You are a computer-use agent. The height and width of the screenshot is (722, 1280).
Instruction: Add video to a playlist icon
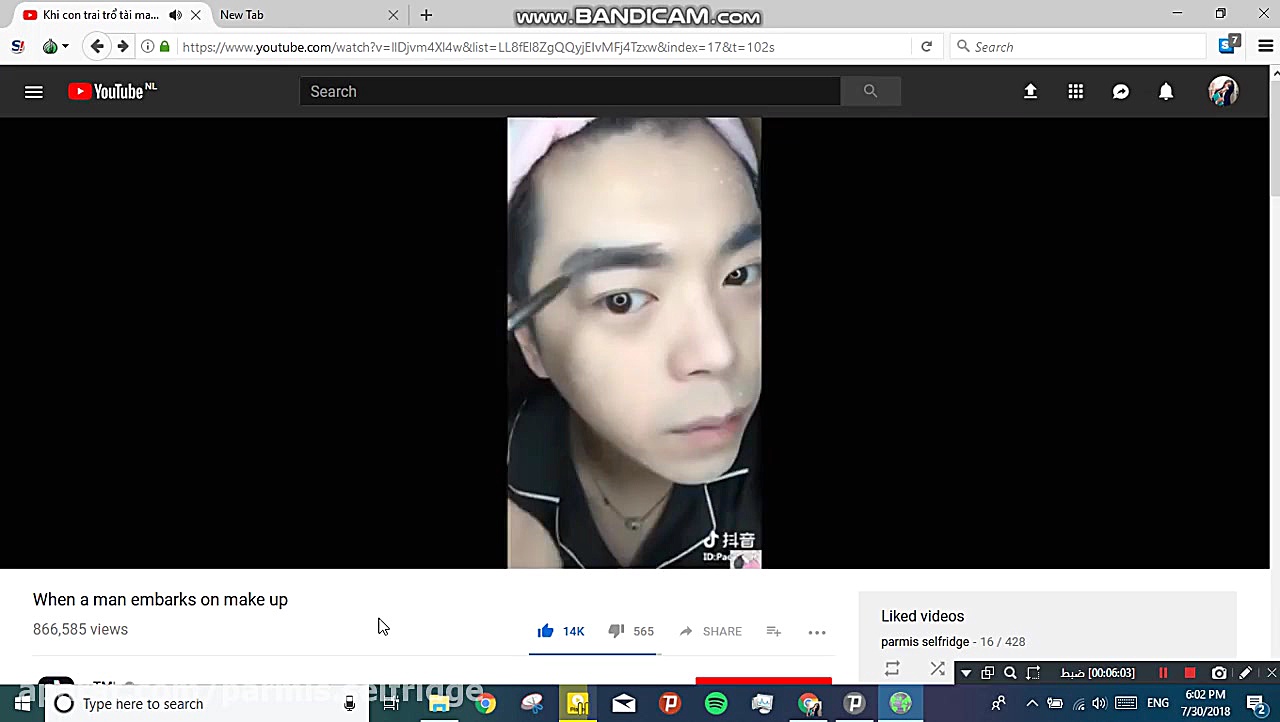click(x=773, y=631)
